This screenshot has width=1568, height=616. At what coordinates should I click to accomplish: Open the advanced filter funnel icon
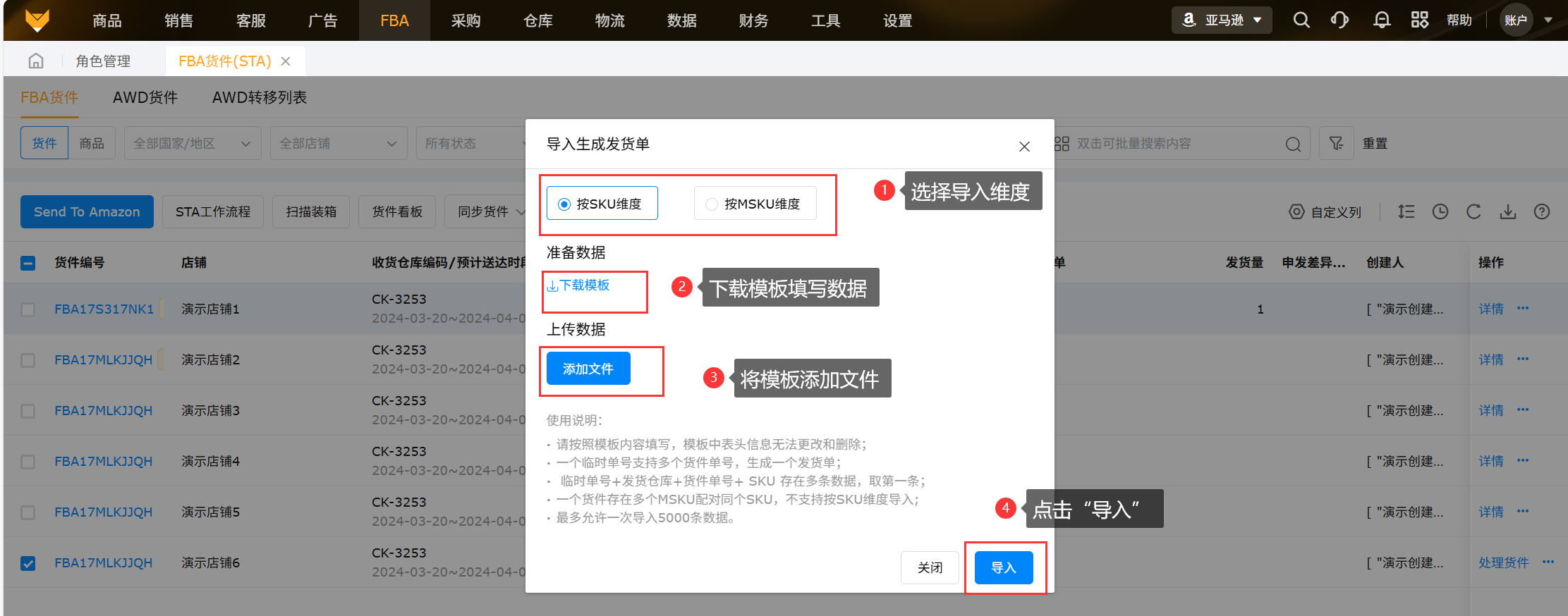(1336, 143)
